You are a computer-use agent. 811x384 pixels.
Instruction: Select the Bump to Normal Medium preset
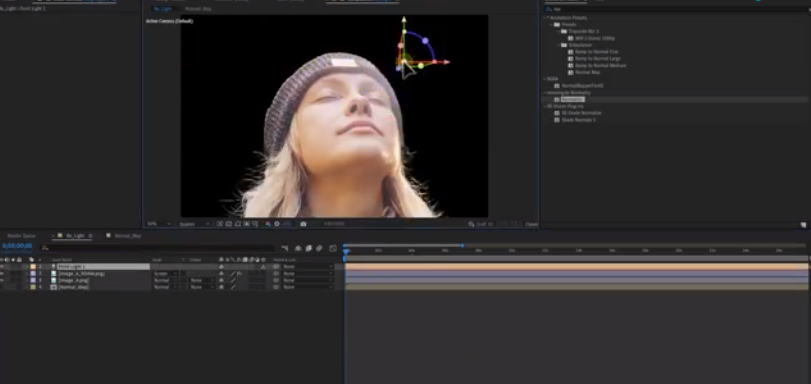[x=600, y=65]
